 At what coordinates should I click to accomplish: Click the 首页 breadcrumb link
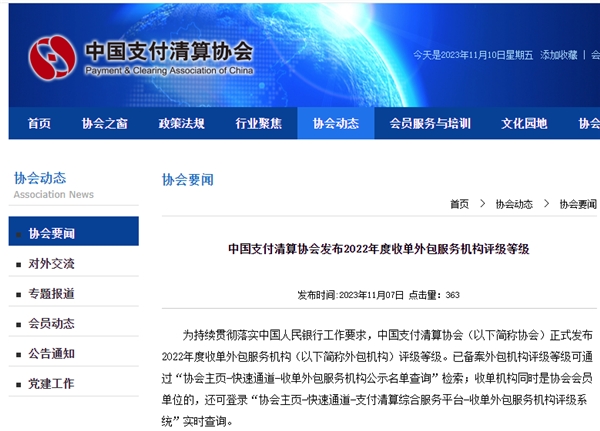point(459,204)
